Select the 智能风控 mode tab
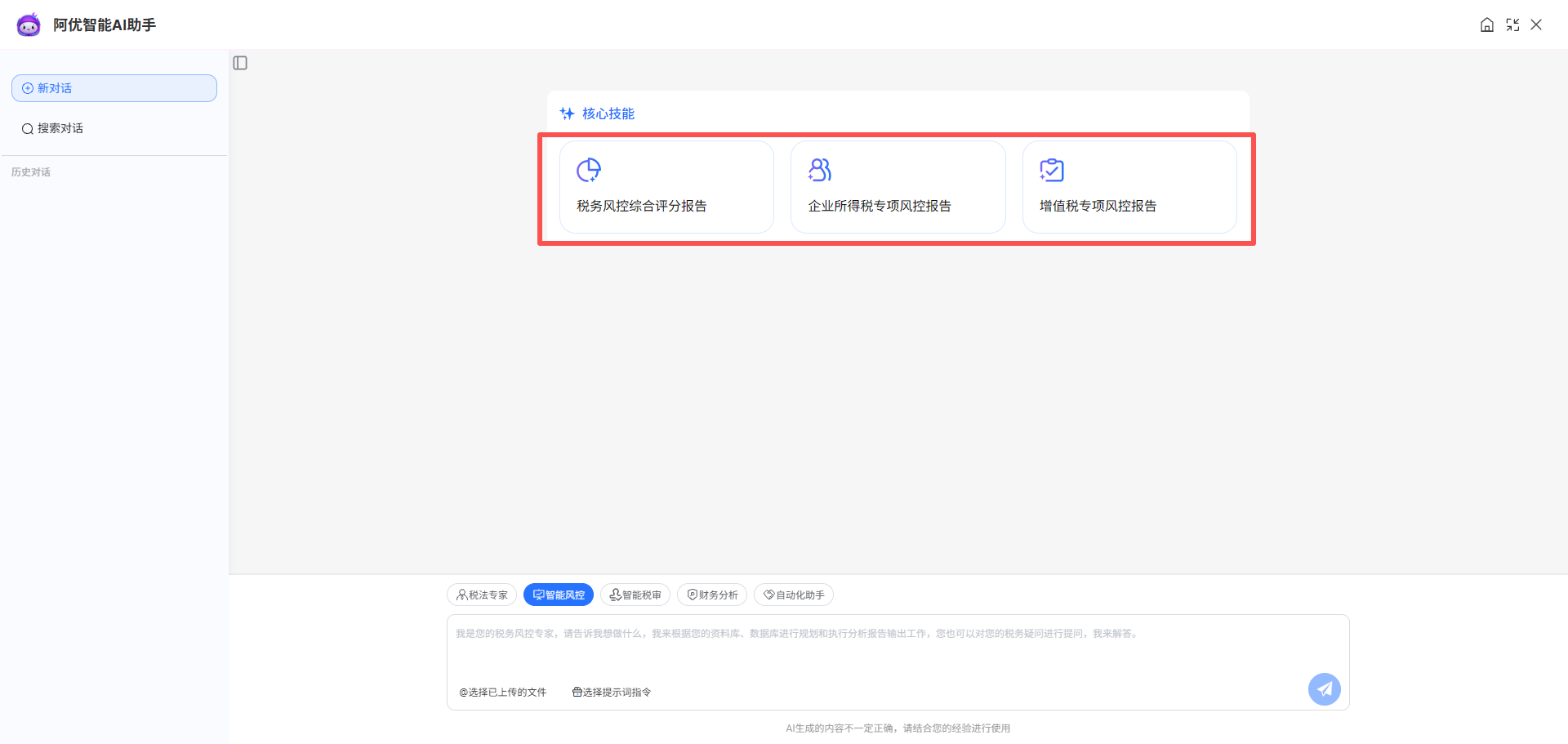The height and width of the screenshot is (744, 1568). pos(559,595)
